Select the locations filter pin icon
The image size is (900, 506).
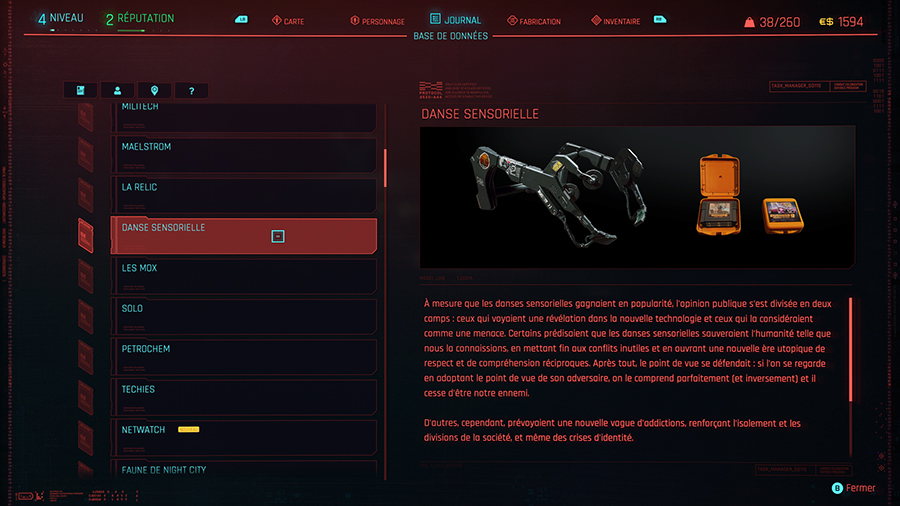point(154,90)
